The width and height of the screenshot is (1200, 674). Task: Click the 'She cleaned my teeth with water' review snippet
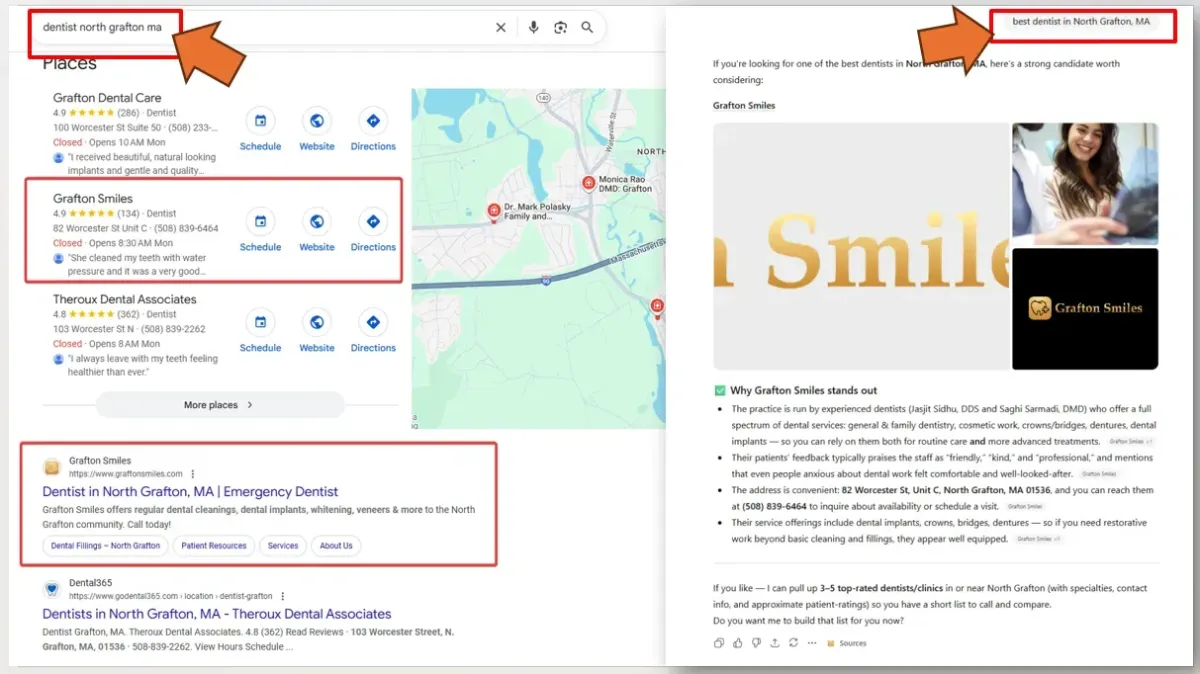pos(136,264)
